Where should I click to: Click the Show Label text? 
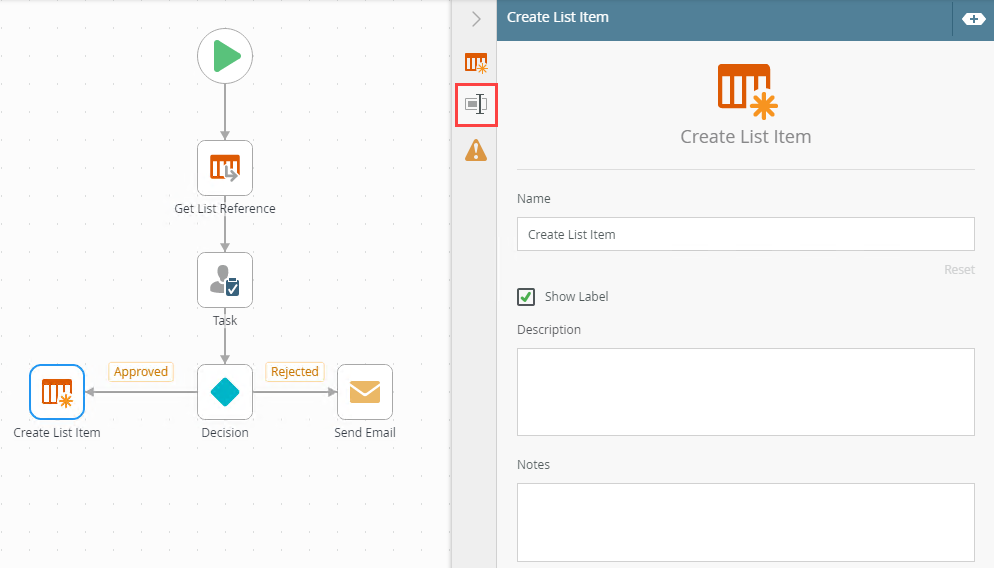pos(576,297)
